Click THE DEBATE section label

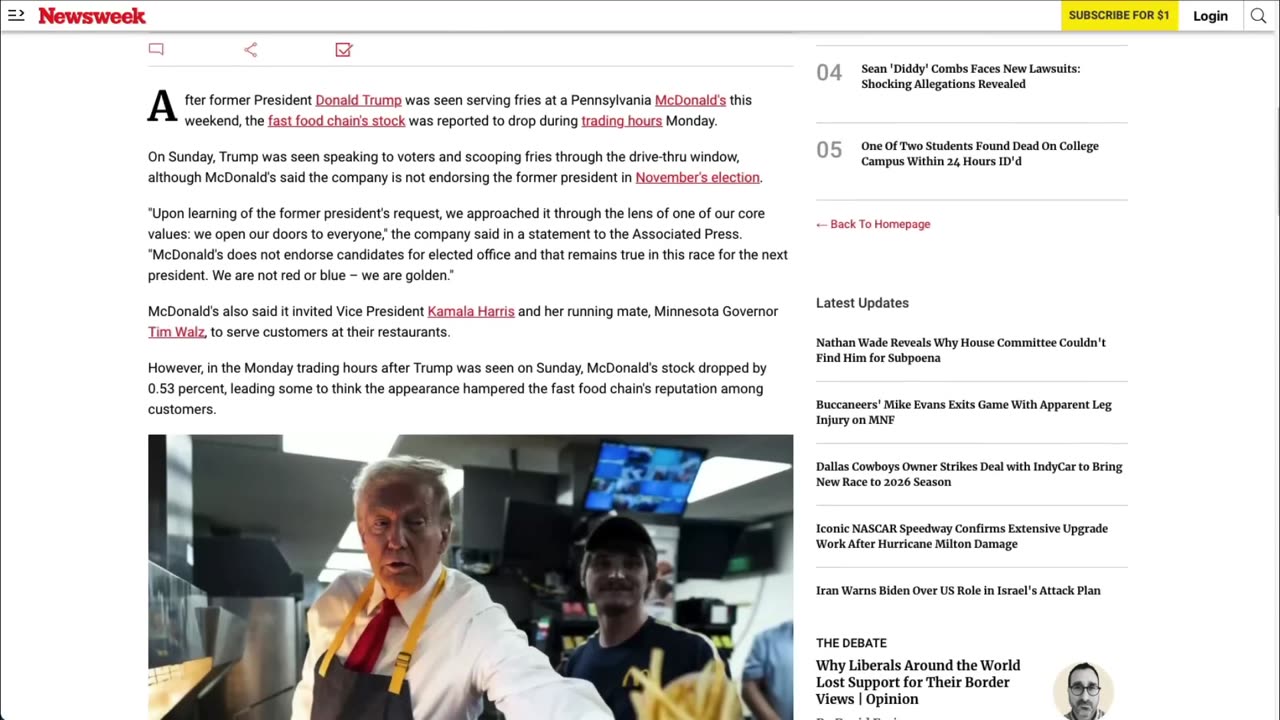[851, 643]
